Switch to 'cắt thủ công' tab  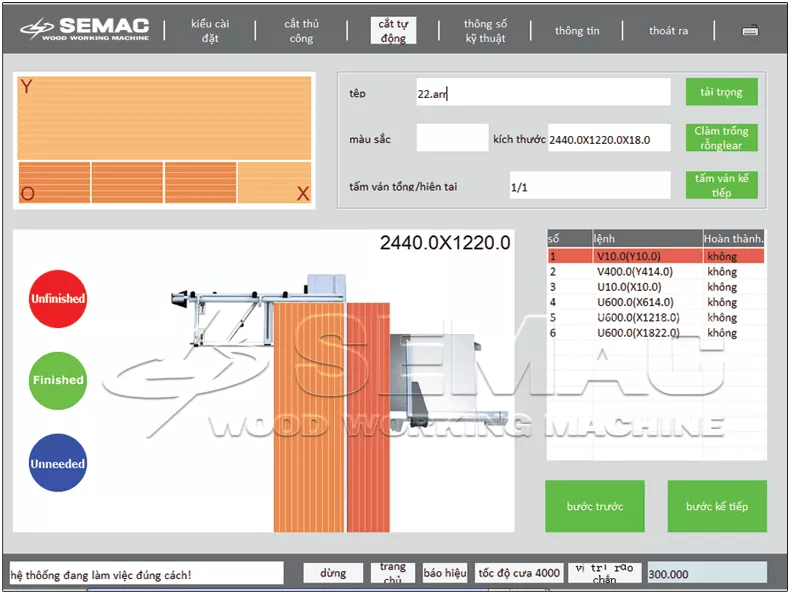coord(301,31)
